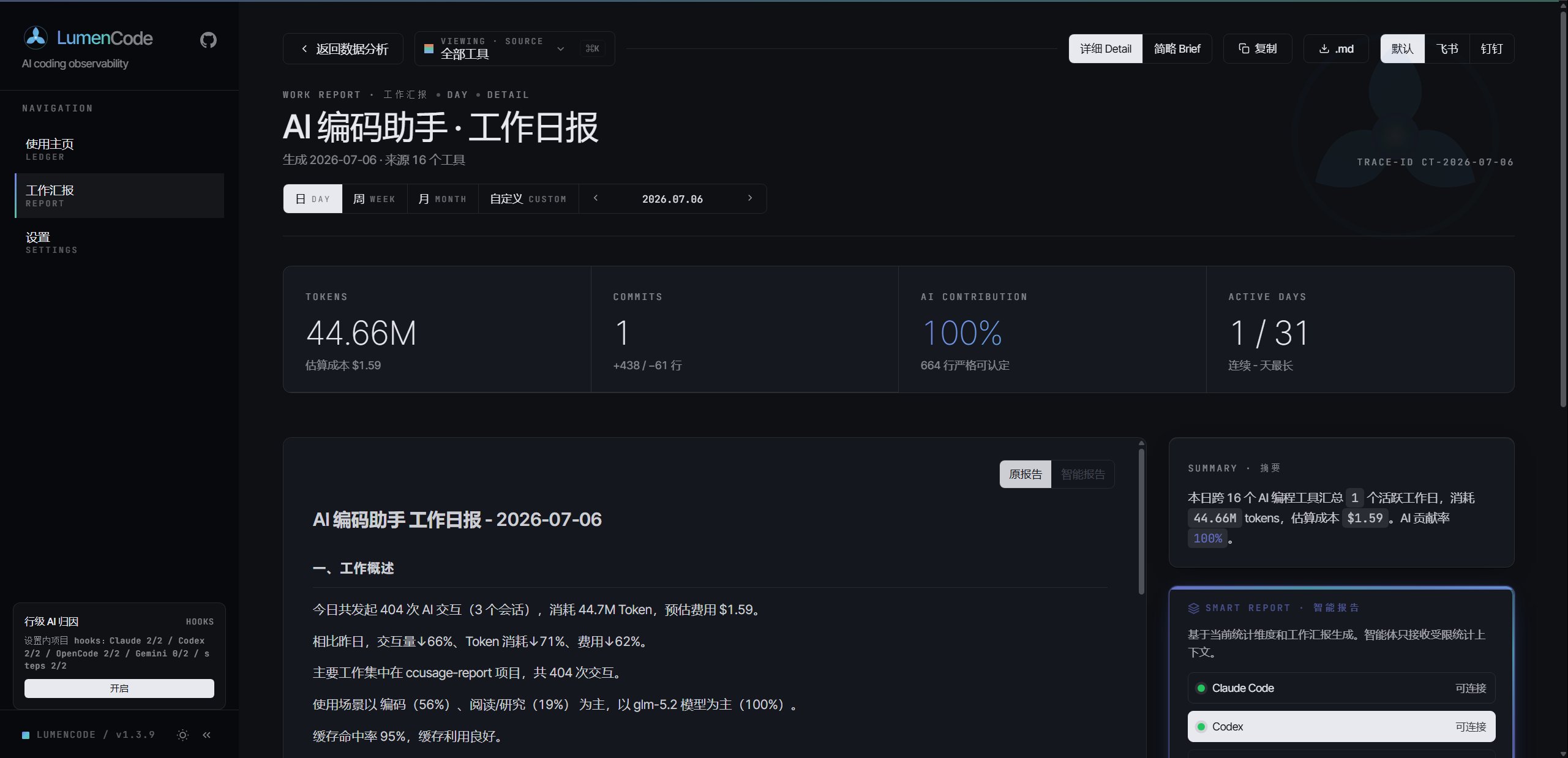Click the $1.59 chip in summary
The height and width of the screenshot is (758, 1568).
click(x=1365, y=518)
